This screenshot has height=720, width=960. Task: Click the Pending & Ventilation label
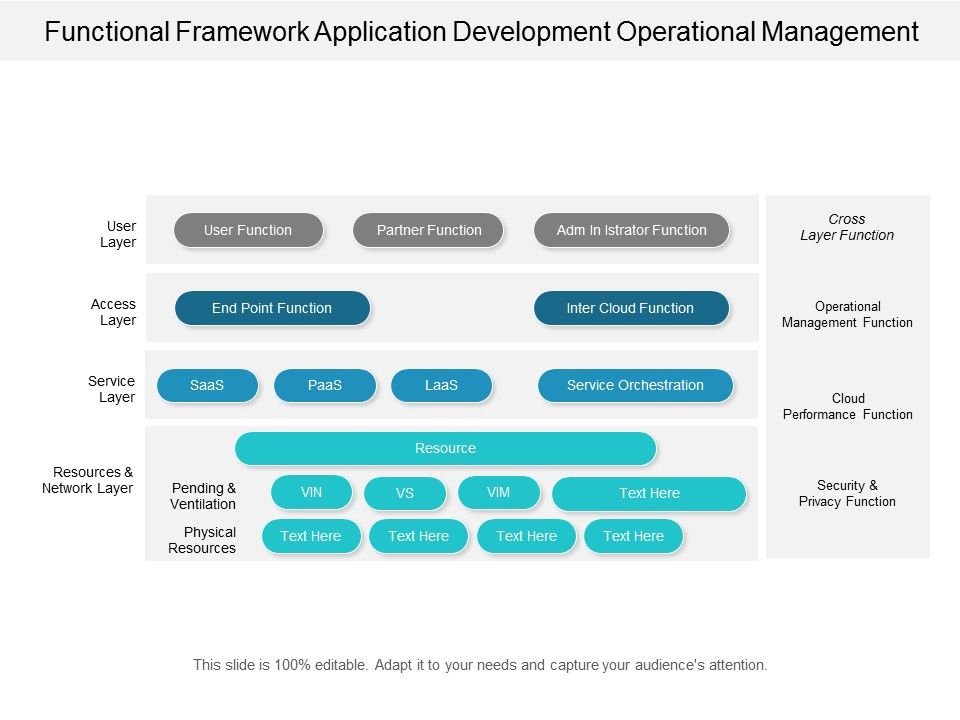(203, 496)
